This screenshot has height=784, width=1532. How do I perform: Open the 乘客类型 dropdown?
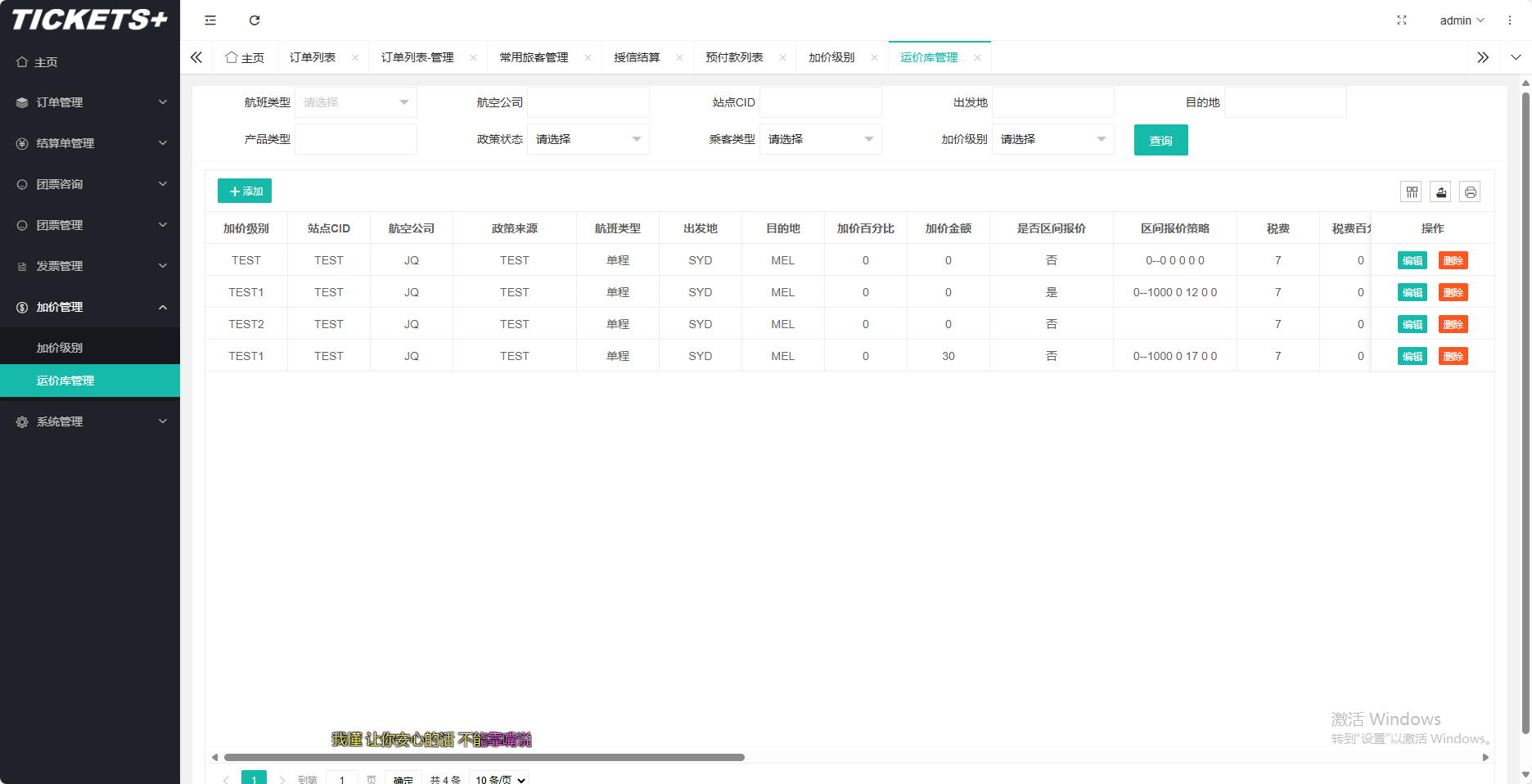click(x=821, y=139)
